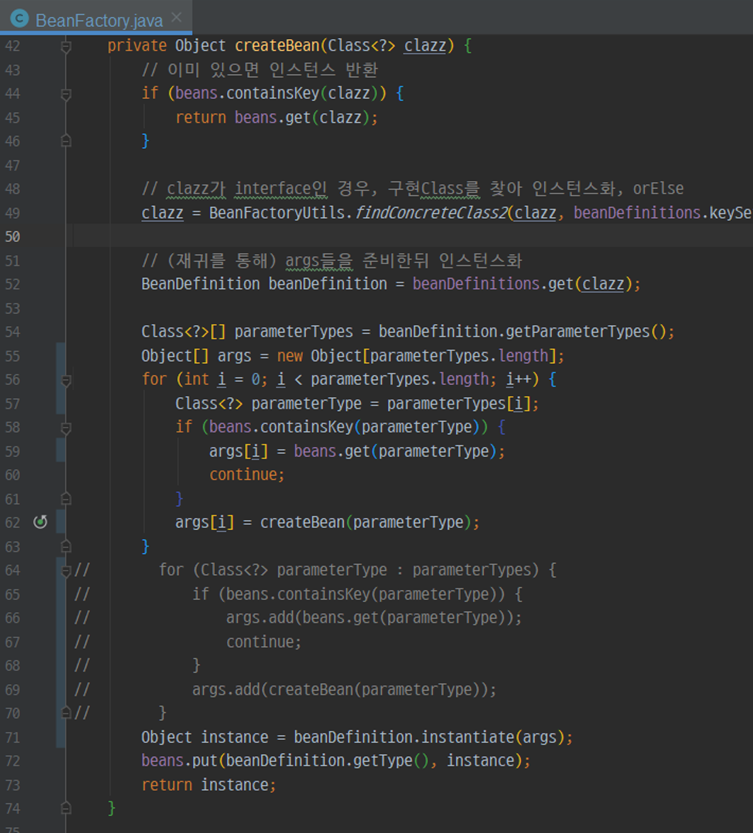
Task: Click 'BeanFactoryUtils' on line 49
Action: [277, 213]
